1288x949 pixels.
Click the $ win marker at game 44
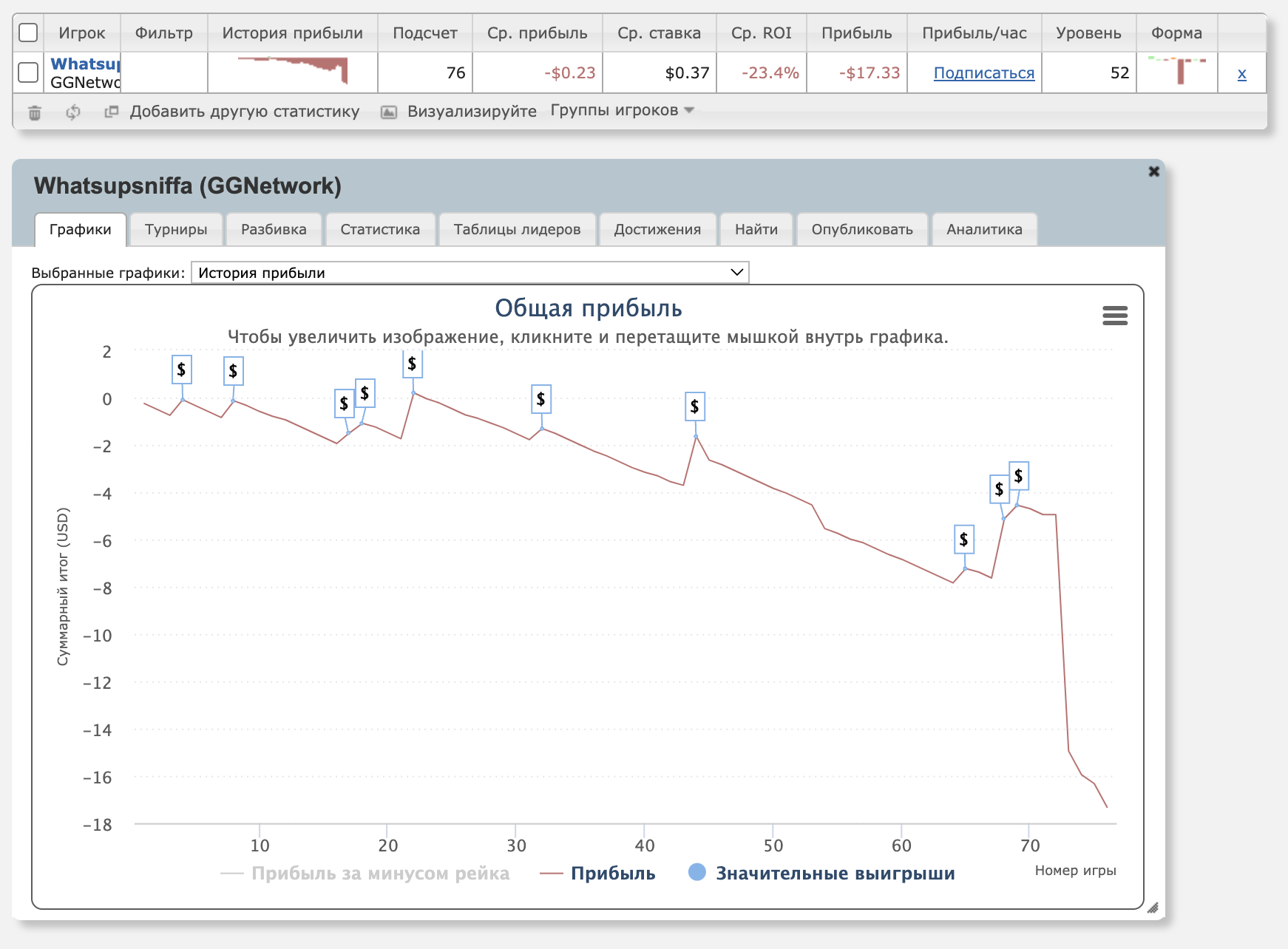pos(694,407)
